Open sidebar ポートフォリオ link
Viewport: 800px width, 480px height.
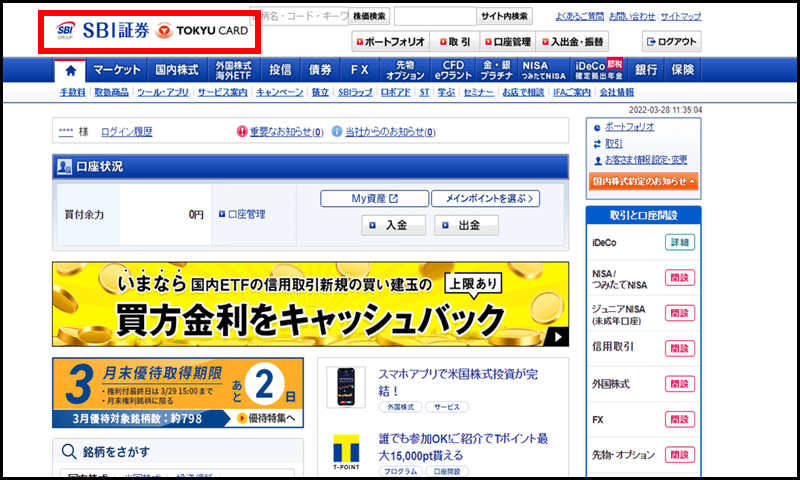point(629,127)
